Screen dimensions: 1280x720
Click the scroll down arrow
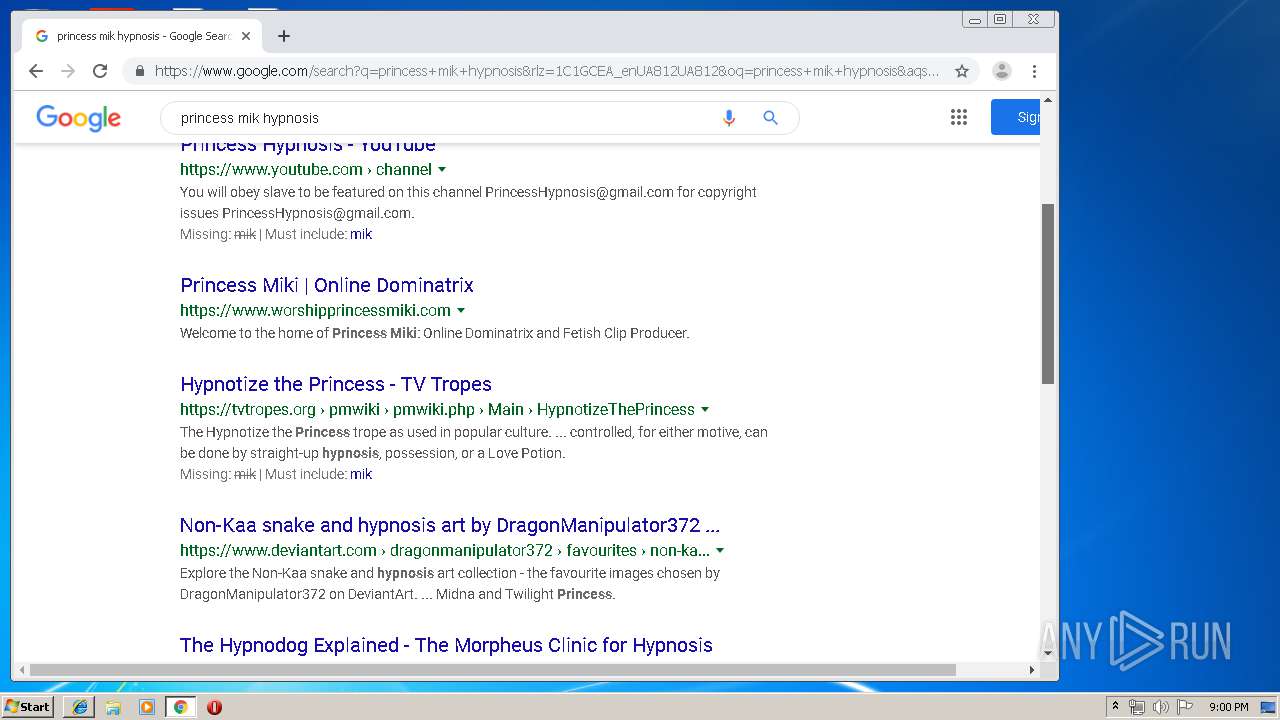pyautogui.click(x=1048, y=653)
